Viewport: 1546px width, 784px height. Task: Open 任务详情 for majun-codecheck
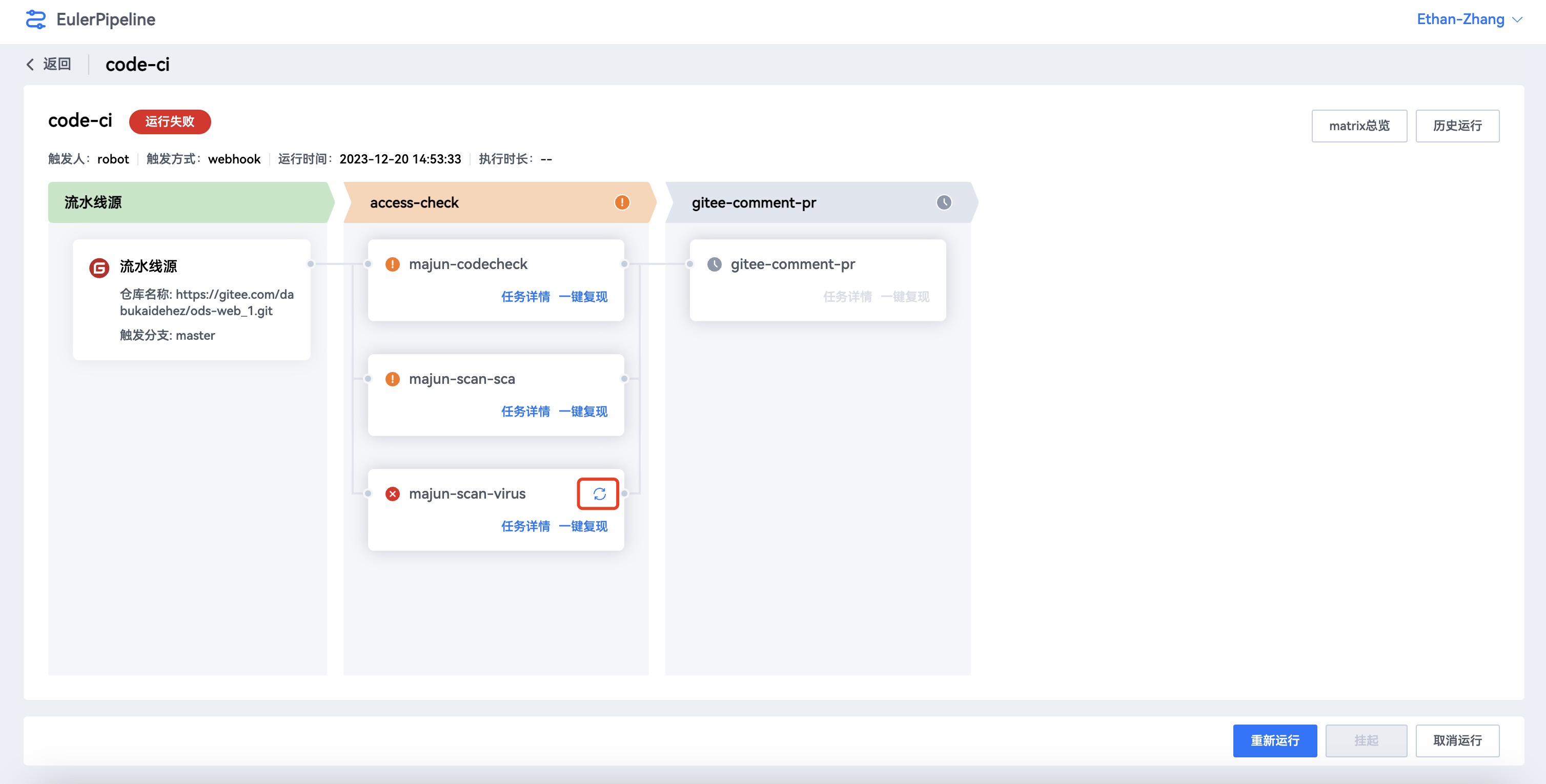[x=525, y=296]
